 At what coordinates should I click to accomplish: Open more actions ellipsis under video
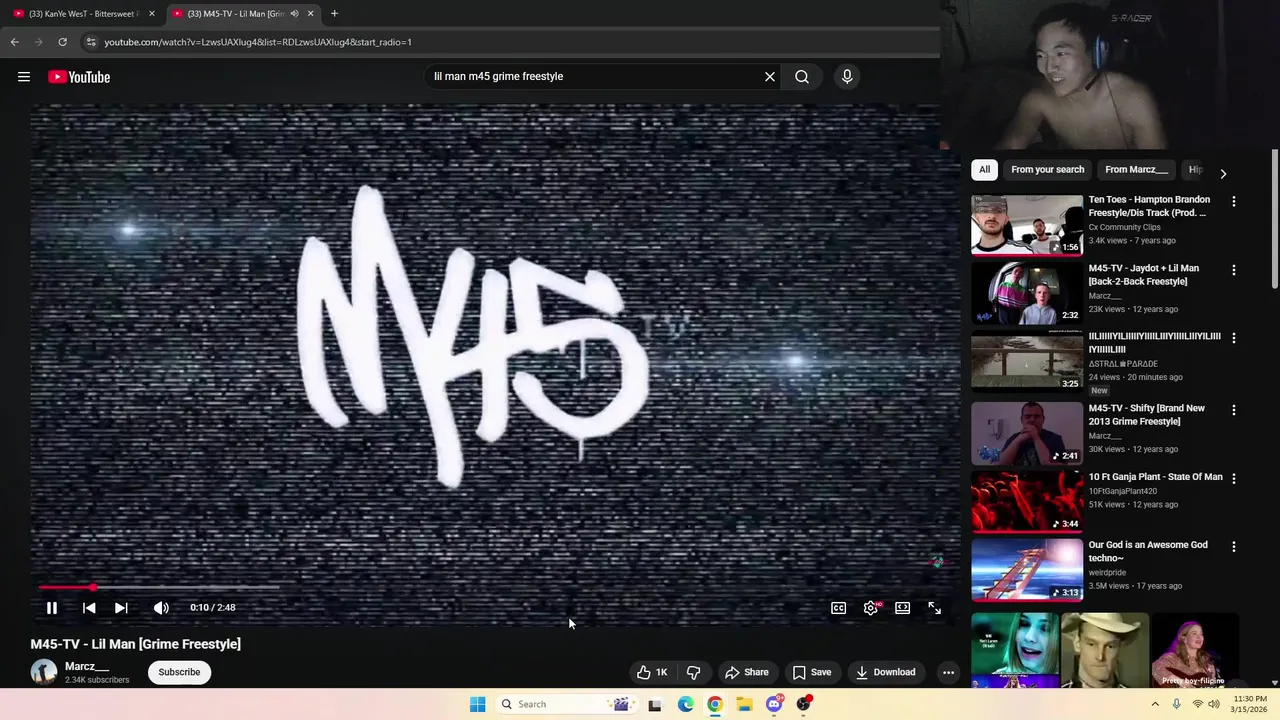(x=948, y=672)
